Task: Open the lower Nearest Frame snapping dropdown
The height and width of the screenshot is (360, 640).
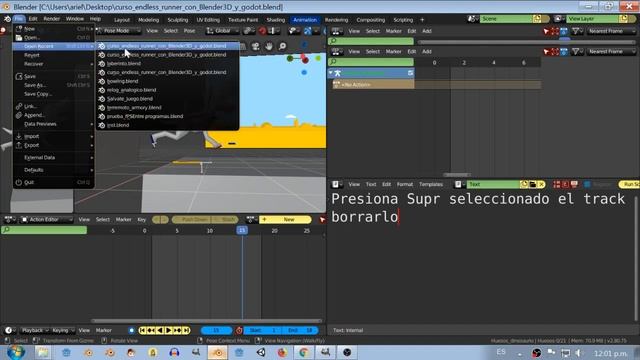Action: coord(611,51)
